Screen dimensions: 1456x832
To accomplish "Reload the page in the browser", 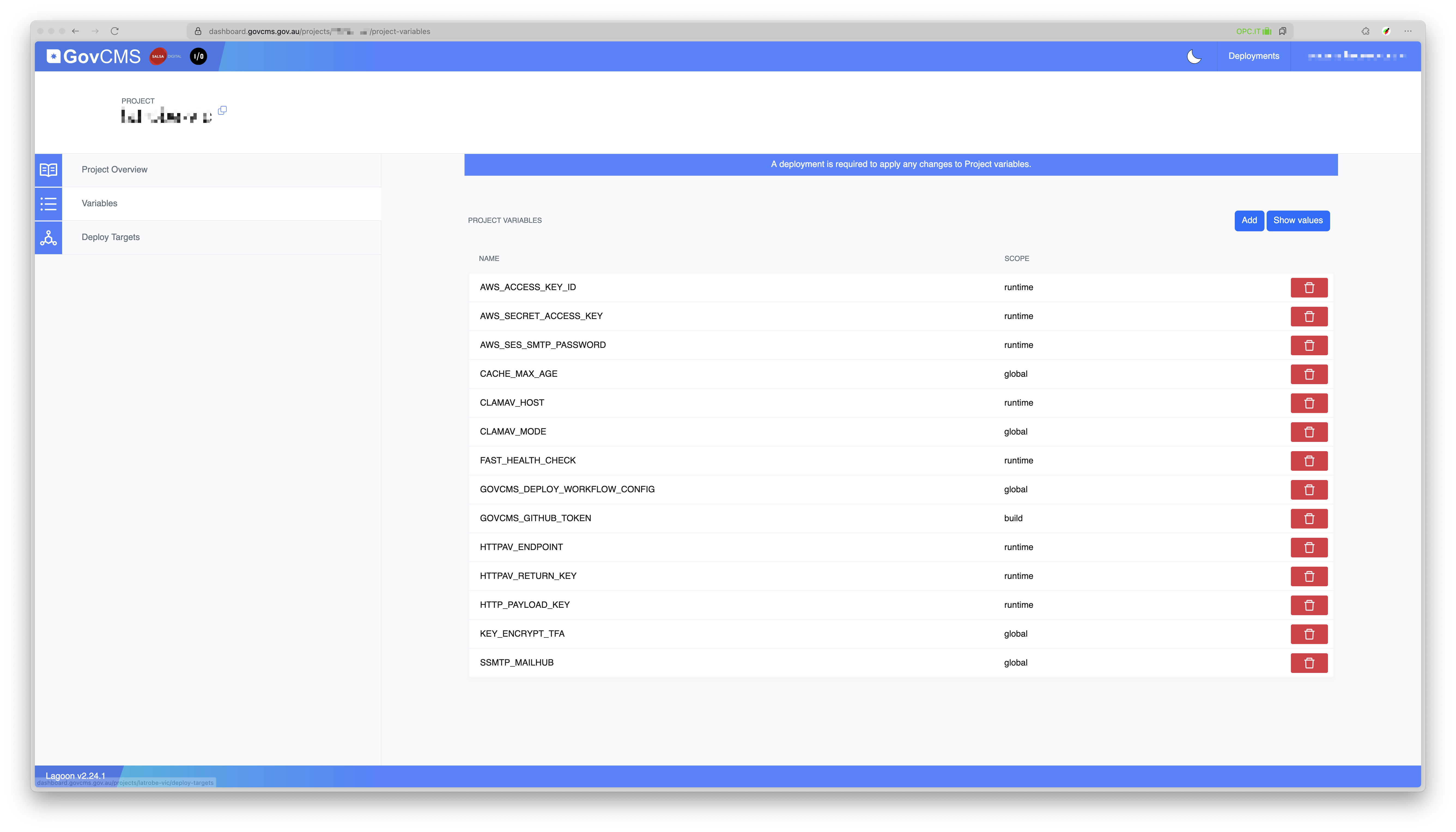I will point(115,31).
